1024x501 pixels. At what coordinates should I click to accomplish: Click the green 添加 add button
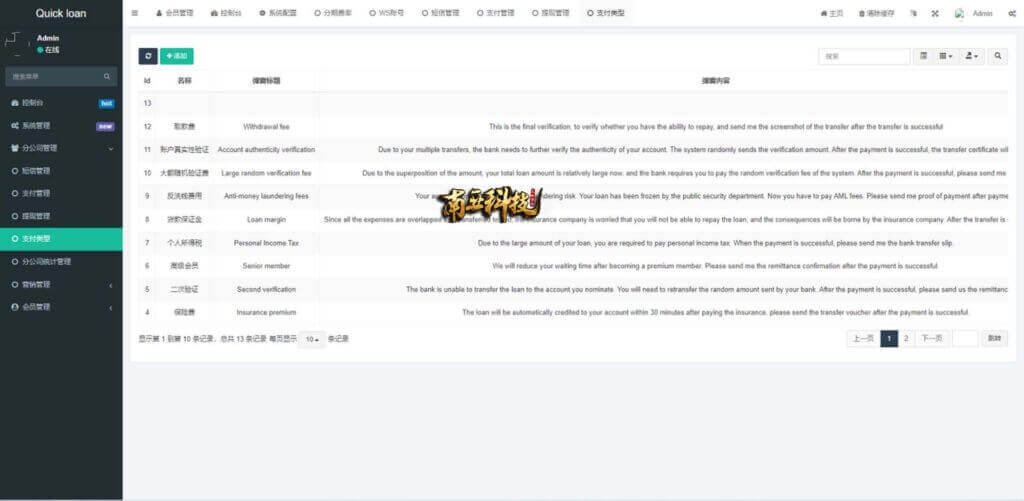(x=177, y=56)
